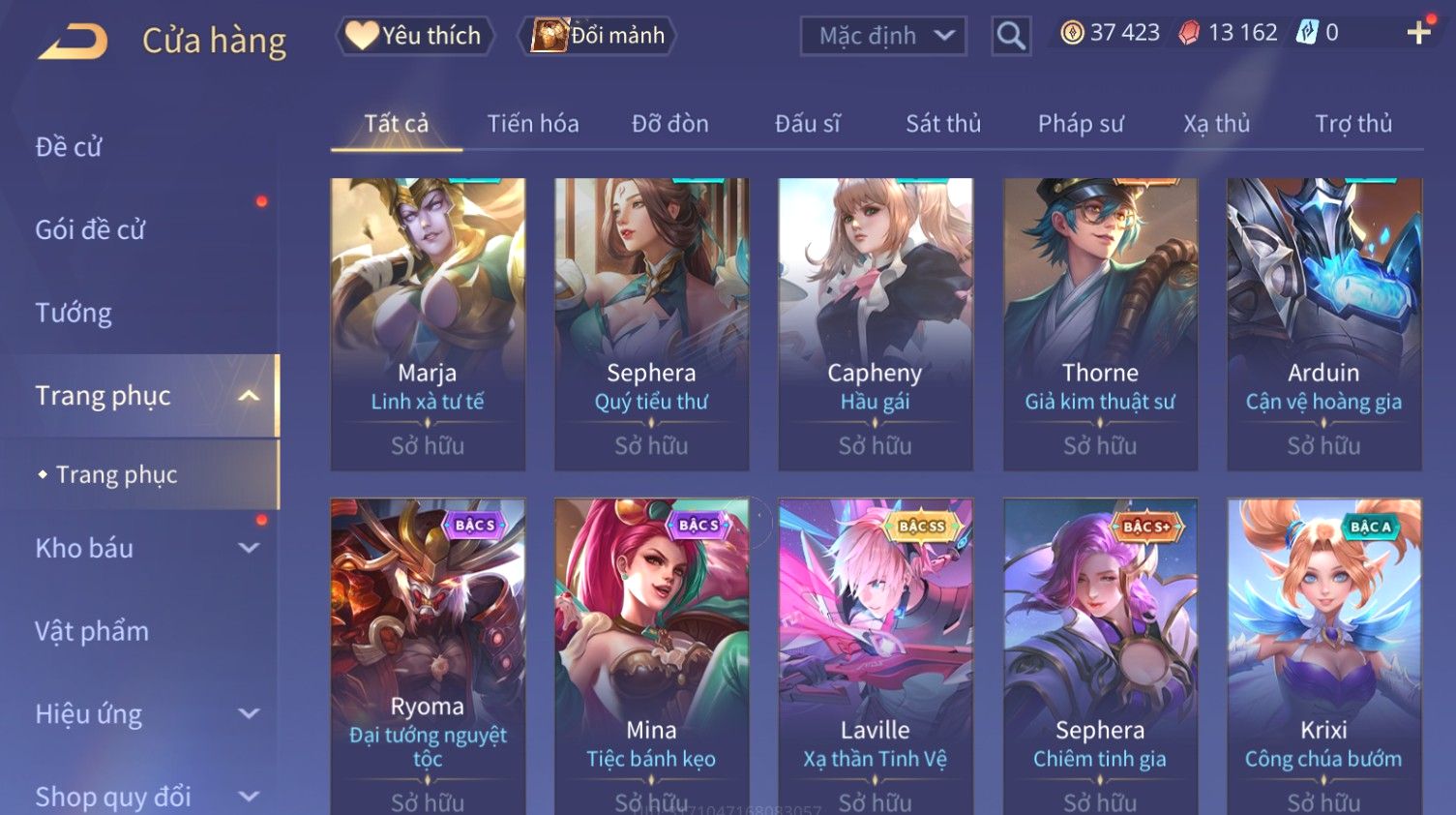Open Yêu thích heart favorites
The height and width of the screenshot is (815, 1456).
(415, 36)
